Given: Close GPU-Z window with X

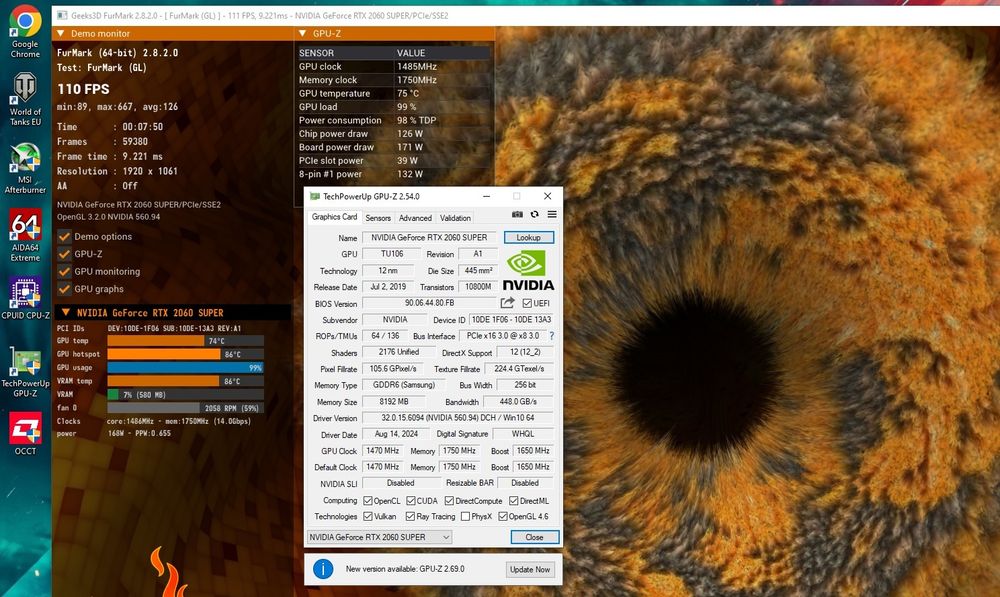Looking at the screenshot, I should pyautogui.click(x=547, y=196).
